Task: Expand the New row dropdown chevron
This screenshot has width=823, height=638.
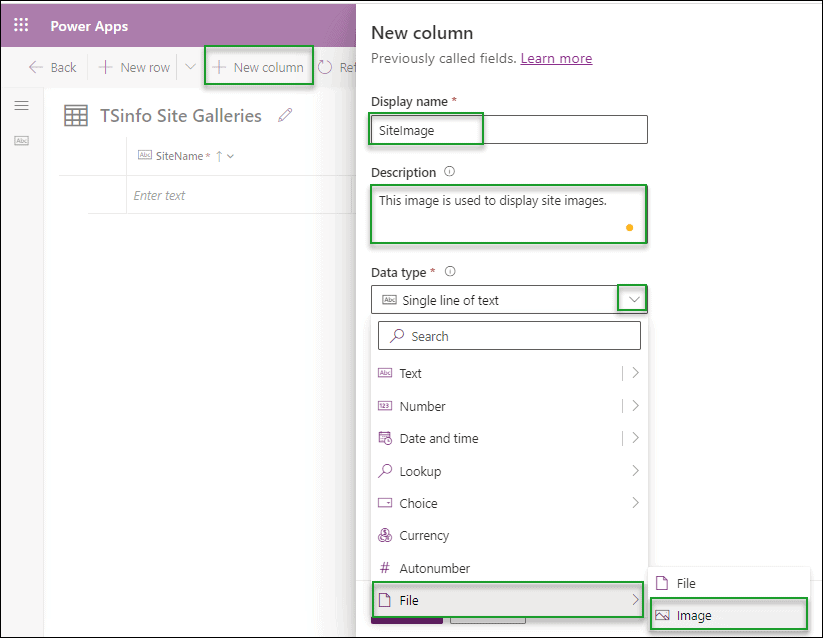Action: (190, 67)
